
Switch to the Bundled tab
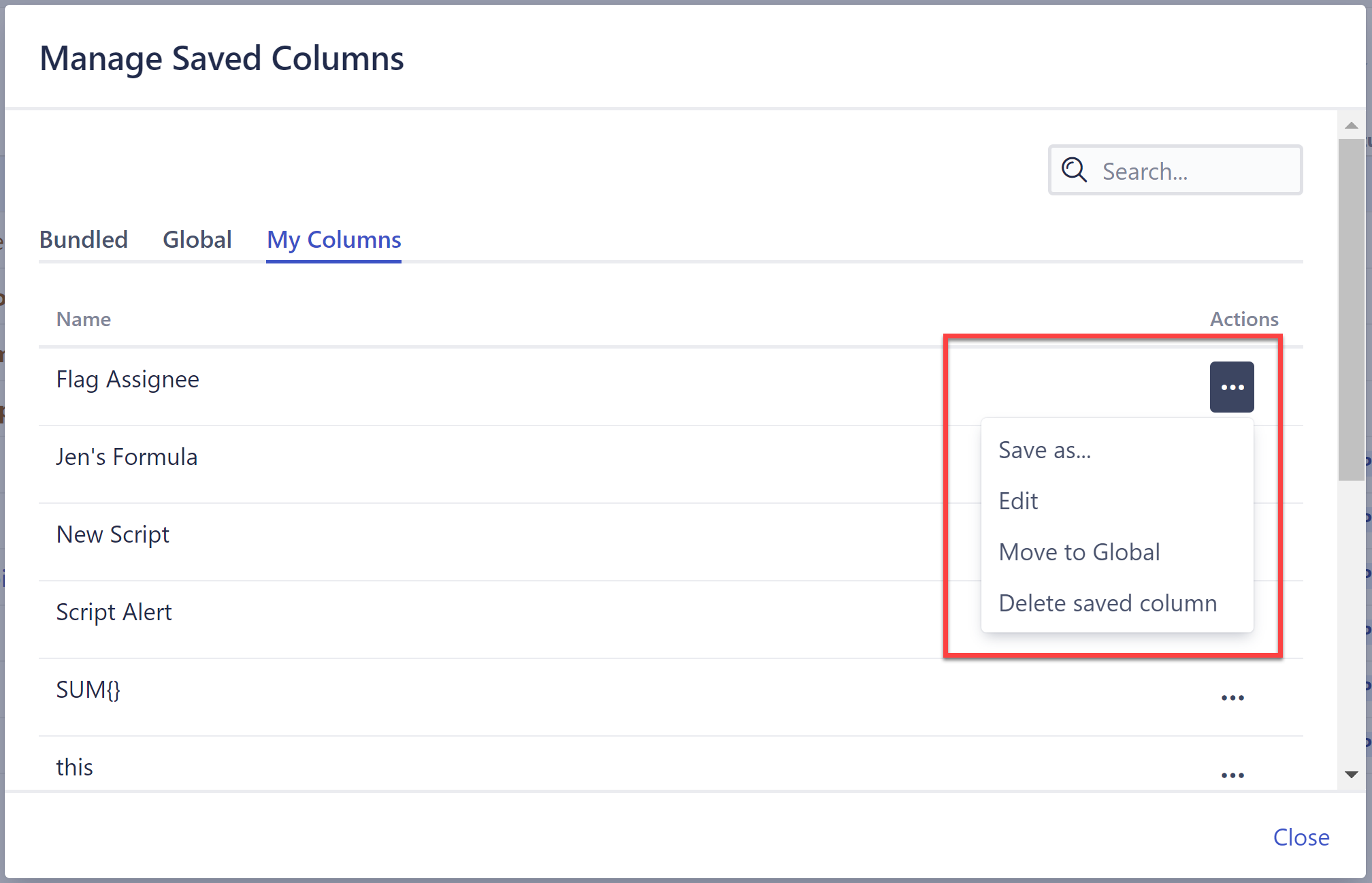pos(84,239)
